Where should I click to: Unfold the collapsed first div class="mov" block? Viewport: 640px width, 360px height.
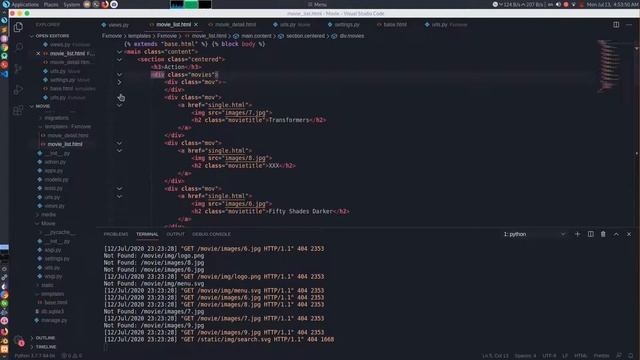pyautogui.click(x=119, y=82)
